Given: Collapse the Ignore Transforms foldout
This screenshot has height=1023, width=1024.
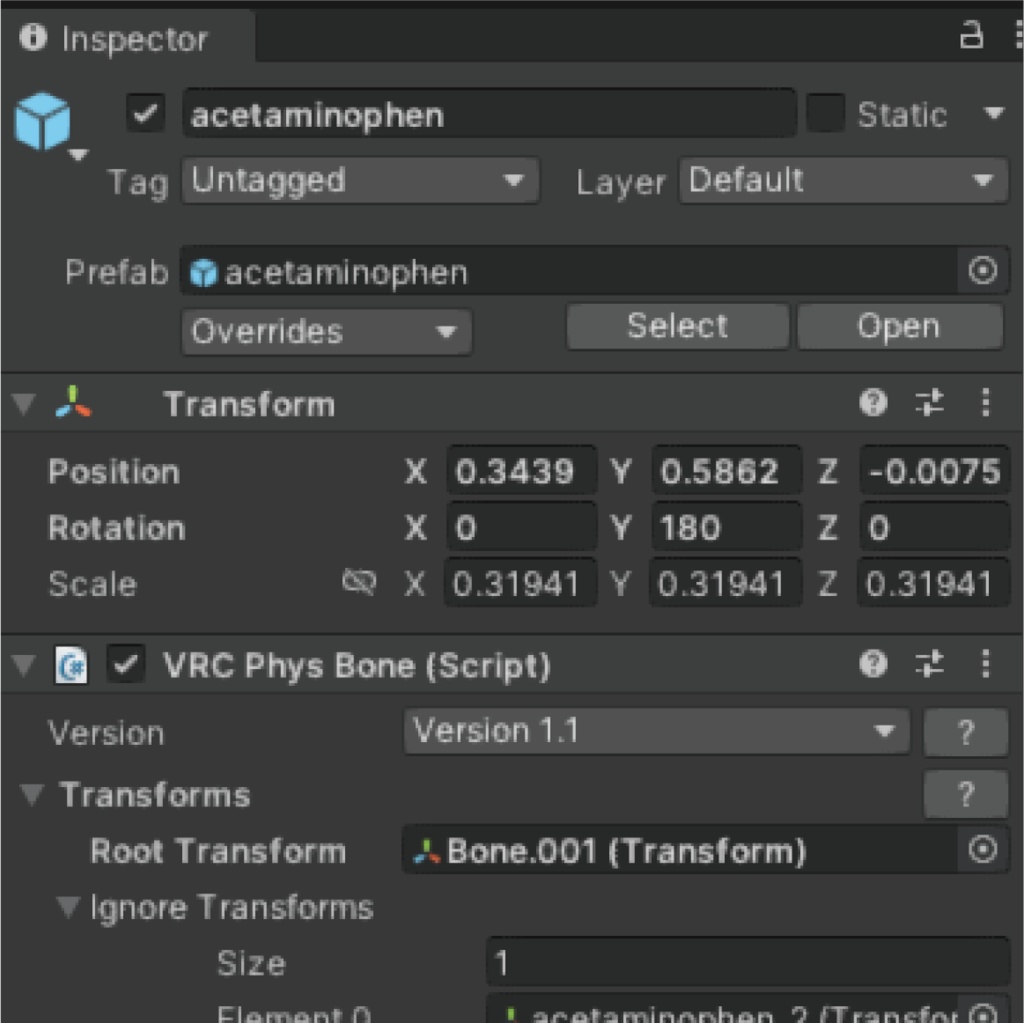Looking at the screenshot, I should 68,906.
